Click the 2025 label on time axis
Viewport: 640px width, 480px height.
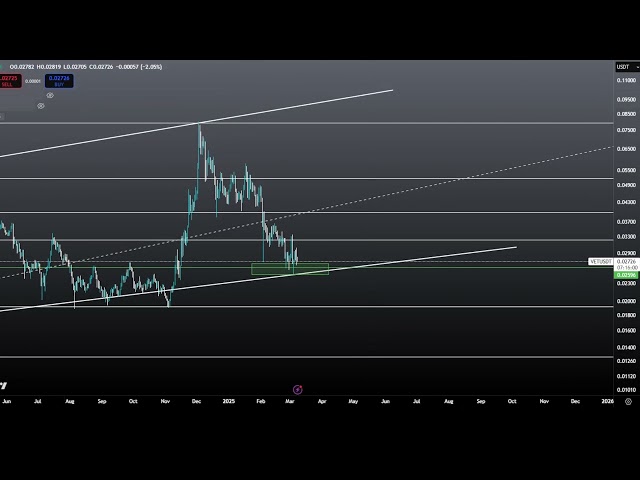click(x=229, y=401)
